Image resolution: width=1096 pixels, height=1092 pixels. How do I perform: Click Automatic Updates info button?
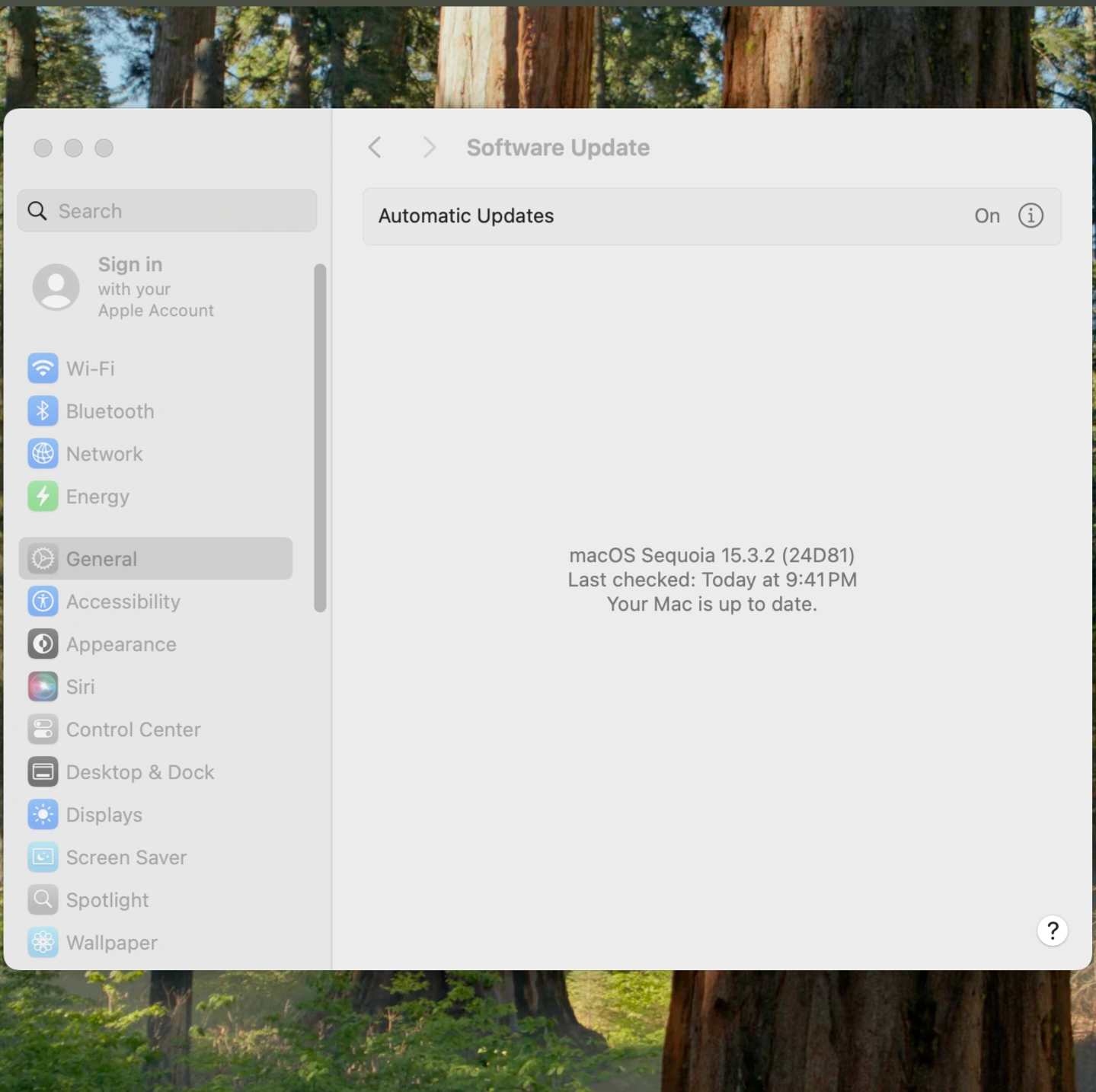tap(1030, 216)
